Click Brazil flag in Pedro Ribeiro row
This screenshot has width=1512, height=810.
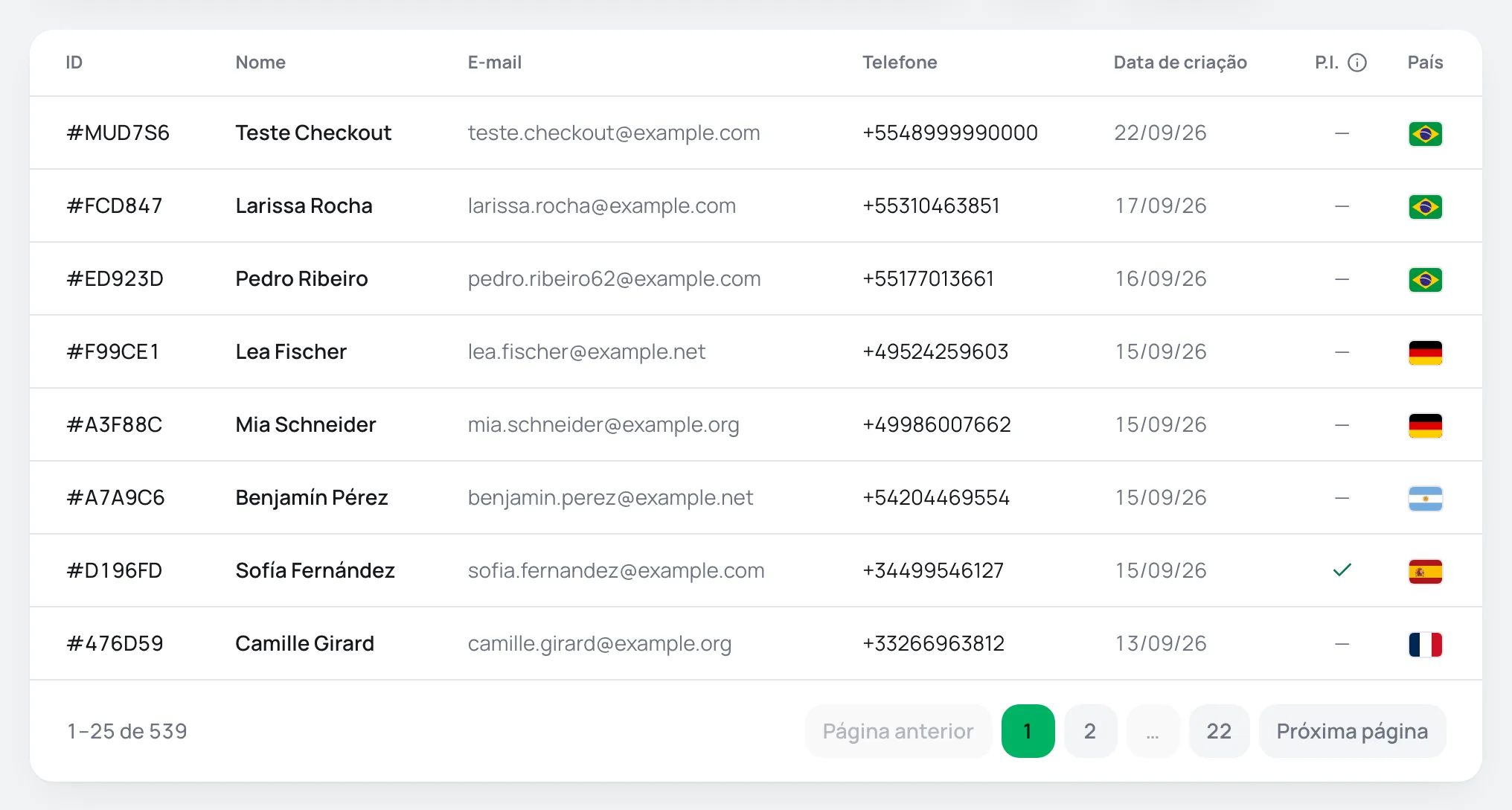[1425, 280]
